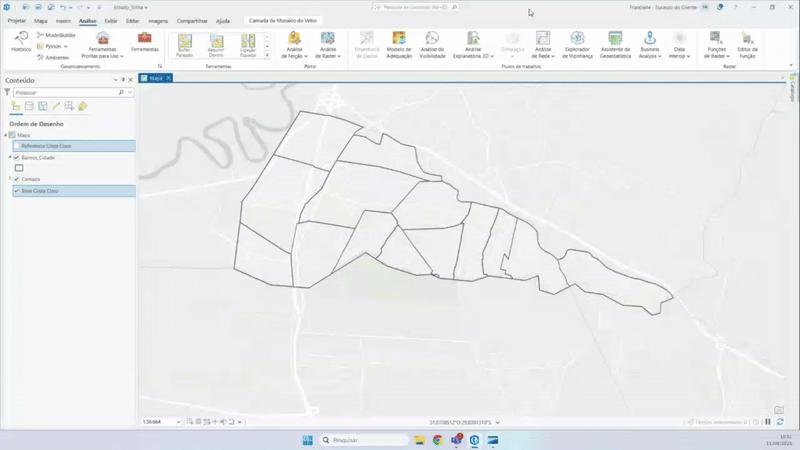Click the Bairros_Cidade symbol swatch
This screenshot has width=800, height=450.
[20, 168]
